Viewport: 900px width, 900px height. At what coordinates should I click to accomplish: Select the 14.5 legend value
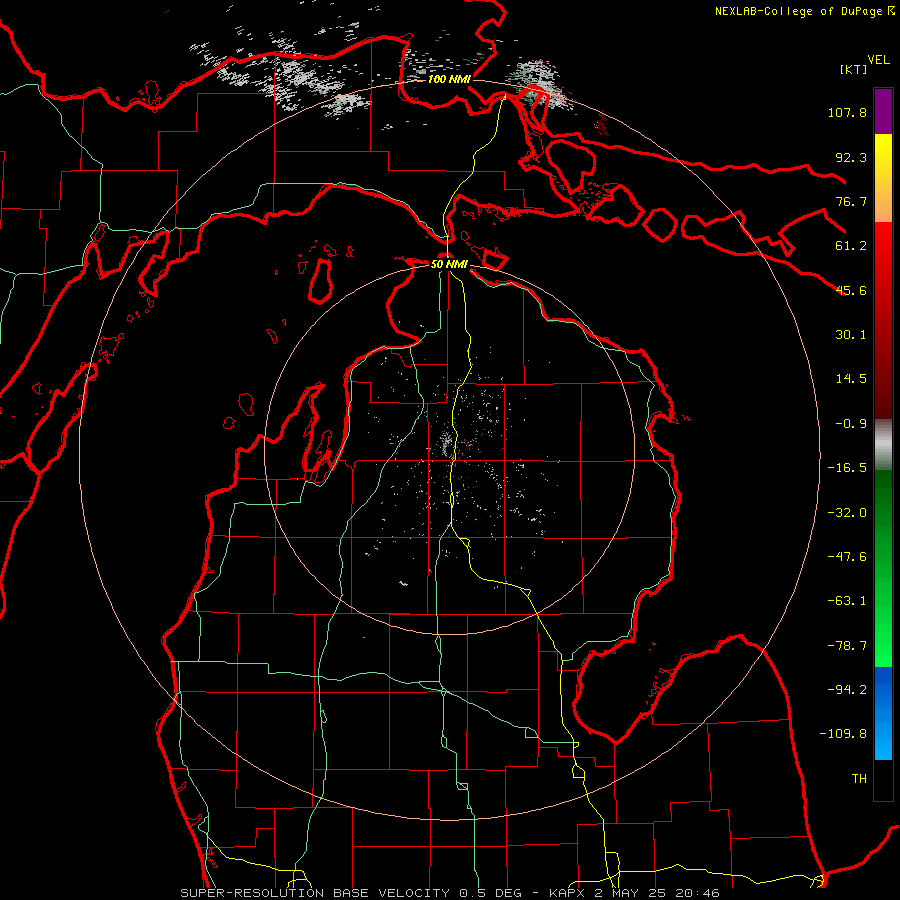click(x=851, y=379)
